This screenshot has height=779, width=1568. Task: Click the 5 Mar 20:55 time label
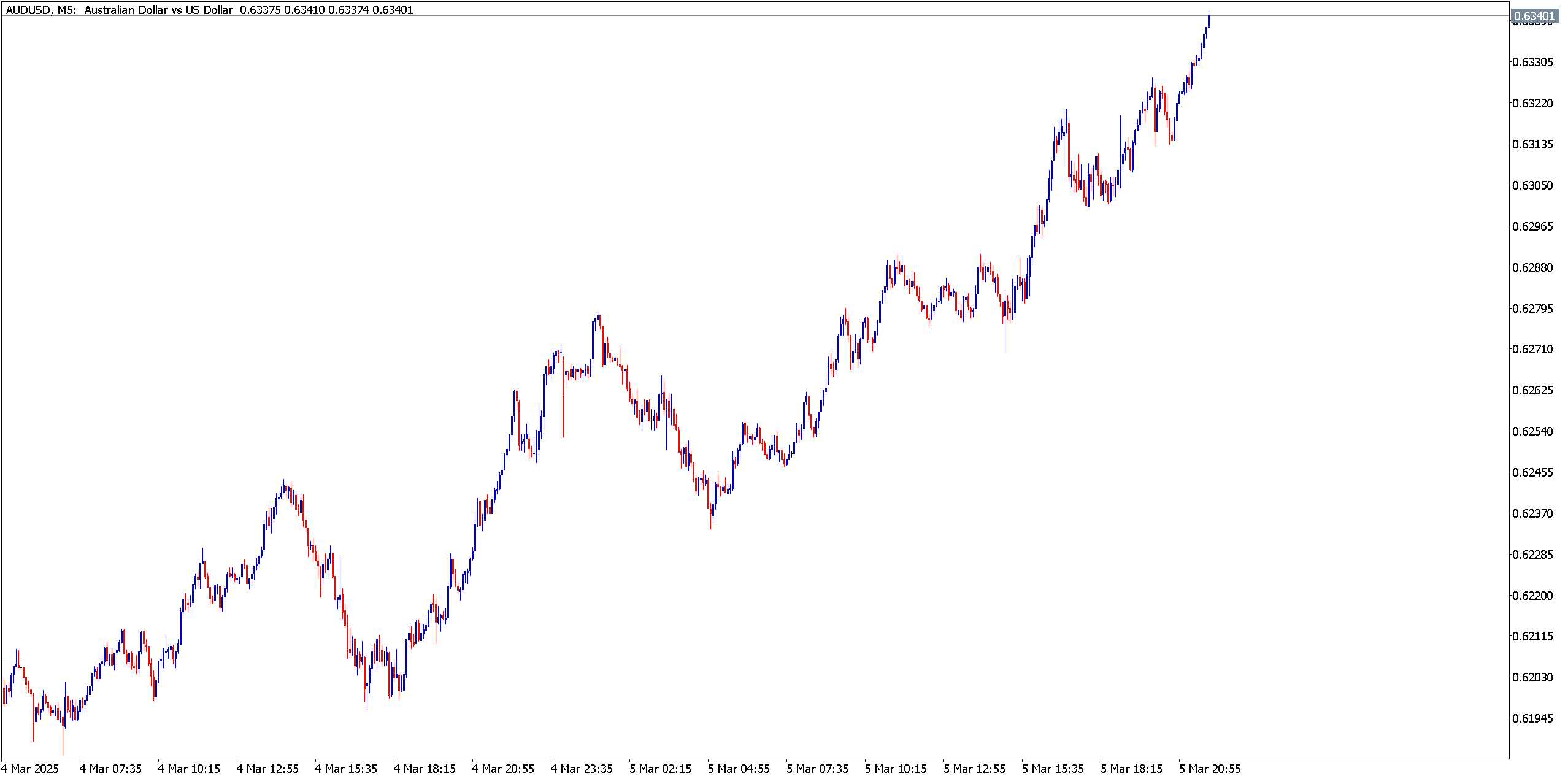1210,769
